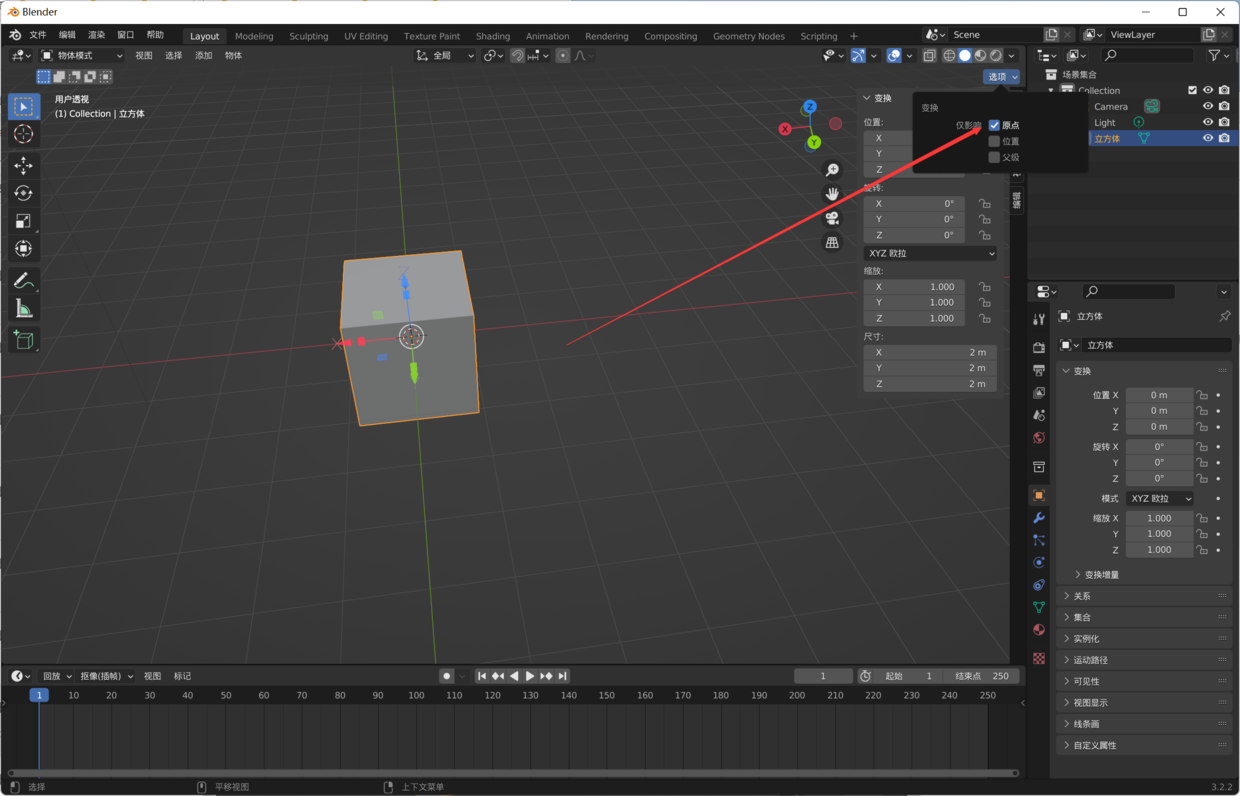Open the Object Data mesh properties tab
1240x796 pixels.
[x=1039, y=608]
